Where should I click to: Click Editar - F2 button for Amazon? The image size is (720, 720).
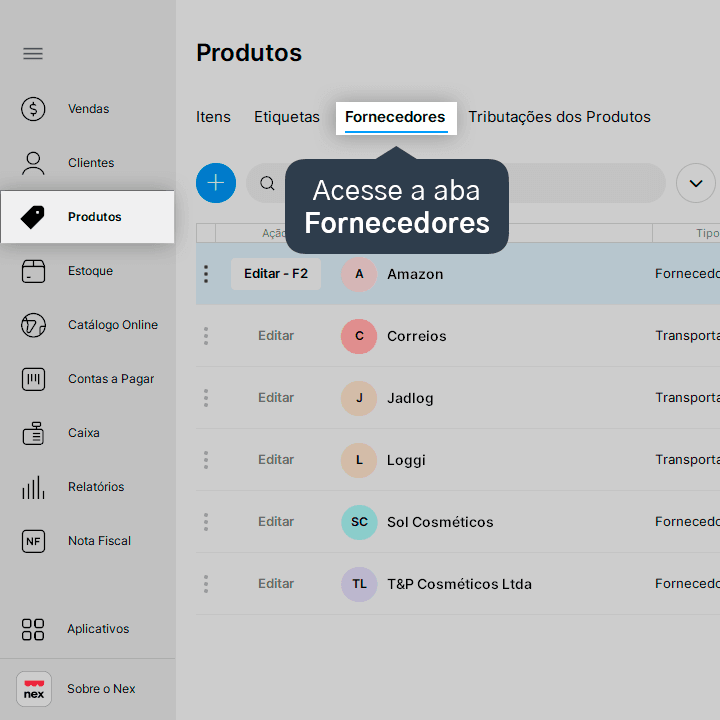[x=276, y=274]
